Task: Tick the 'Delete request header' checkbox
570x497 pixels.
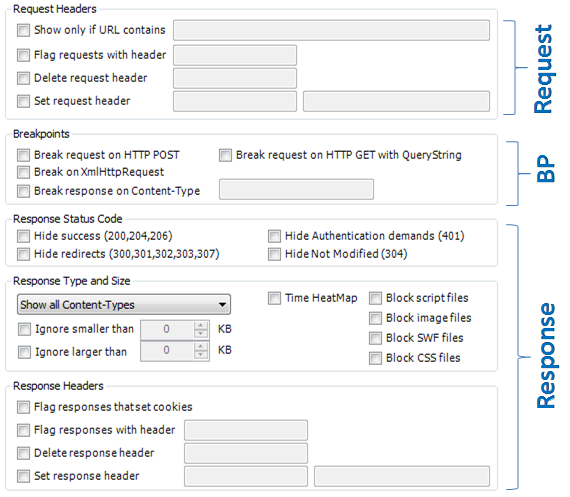Action: pos(23,78)
